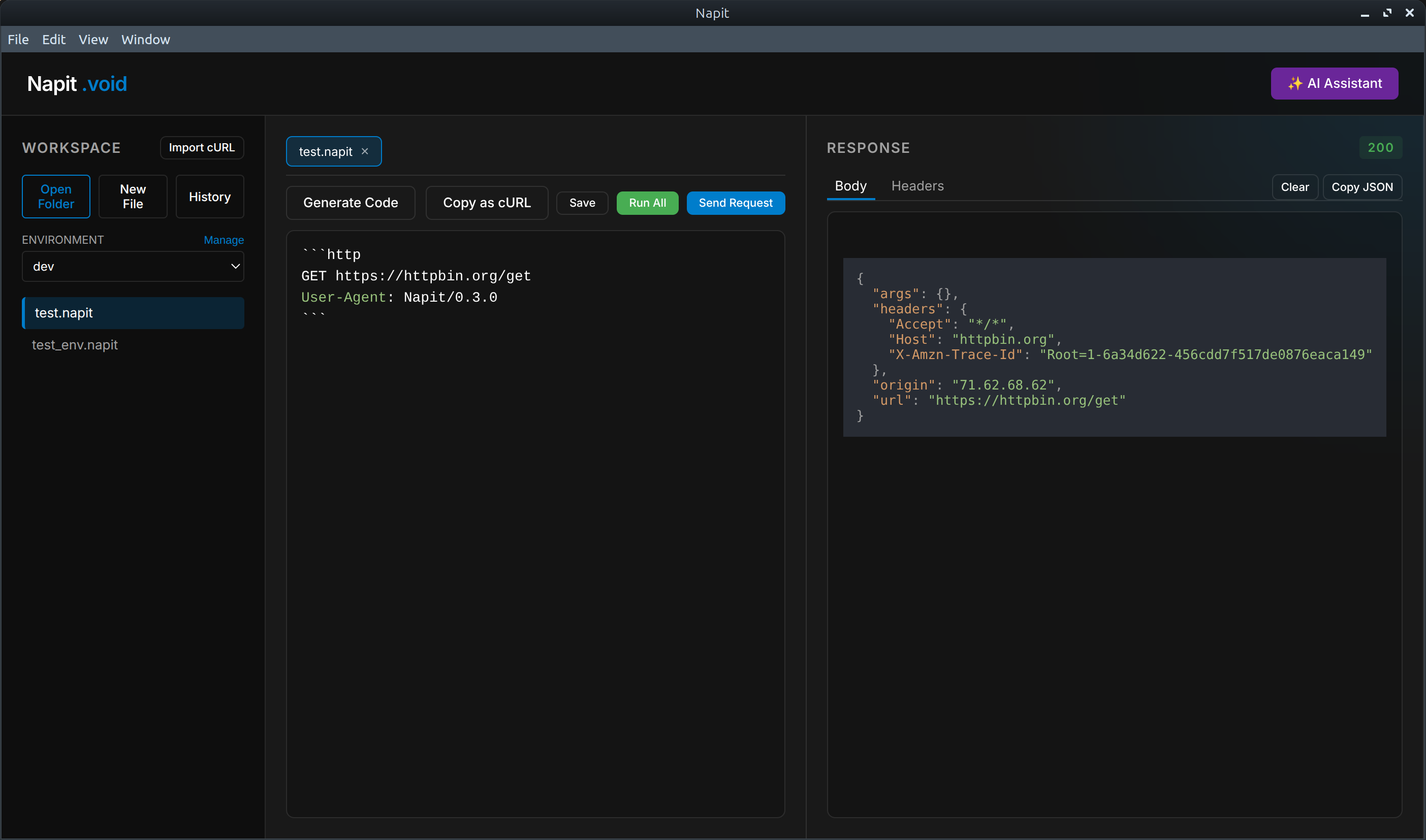Viewport: 1426px width, 840px height.
Task: Clear the response panel
Action: pos(1294,187)
